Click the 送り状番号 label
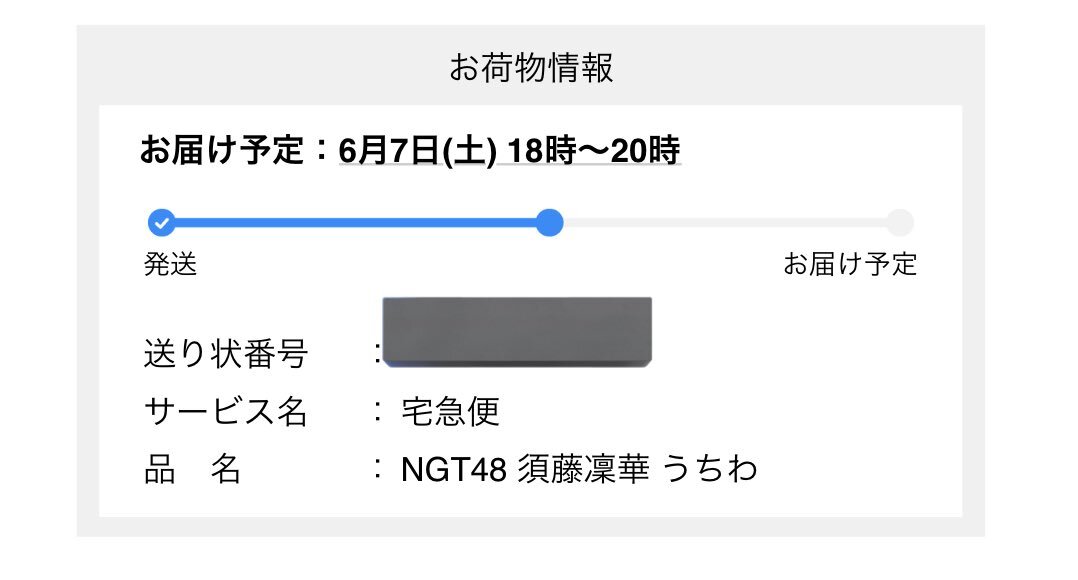The image size is (1078, 580). 226,354
